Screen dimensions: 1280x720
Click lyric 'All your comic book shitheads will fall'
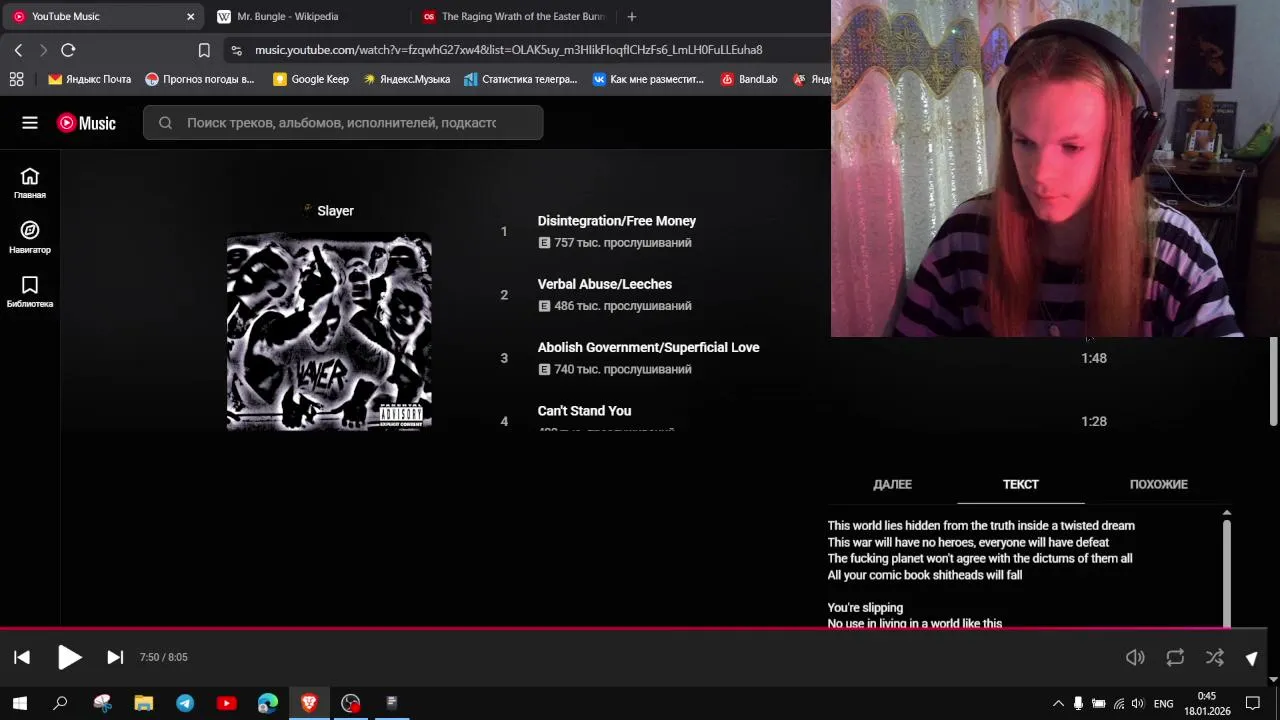(925, 575)
